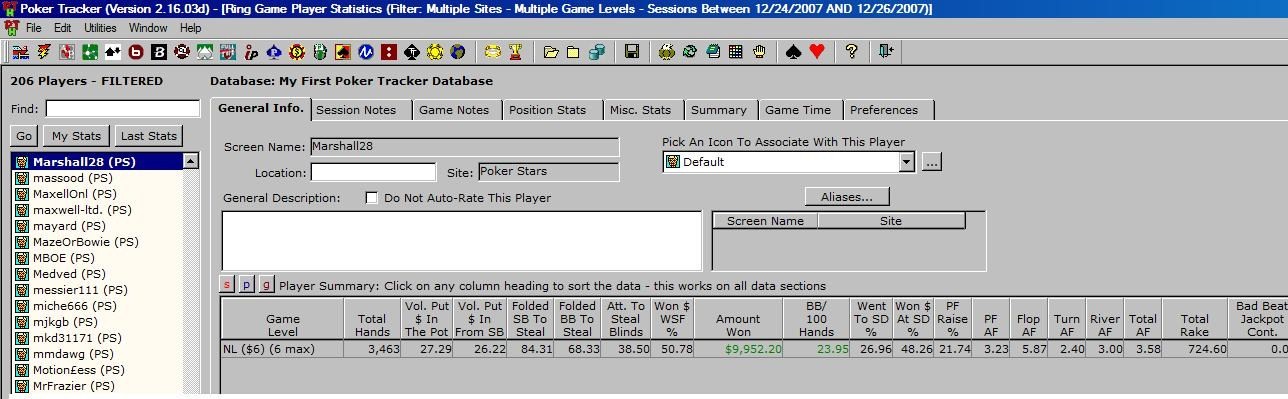This screenshot has height=399, width=1288.
Task: Click the lightning bolt toolbar icon
Action: pos(44,52)
